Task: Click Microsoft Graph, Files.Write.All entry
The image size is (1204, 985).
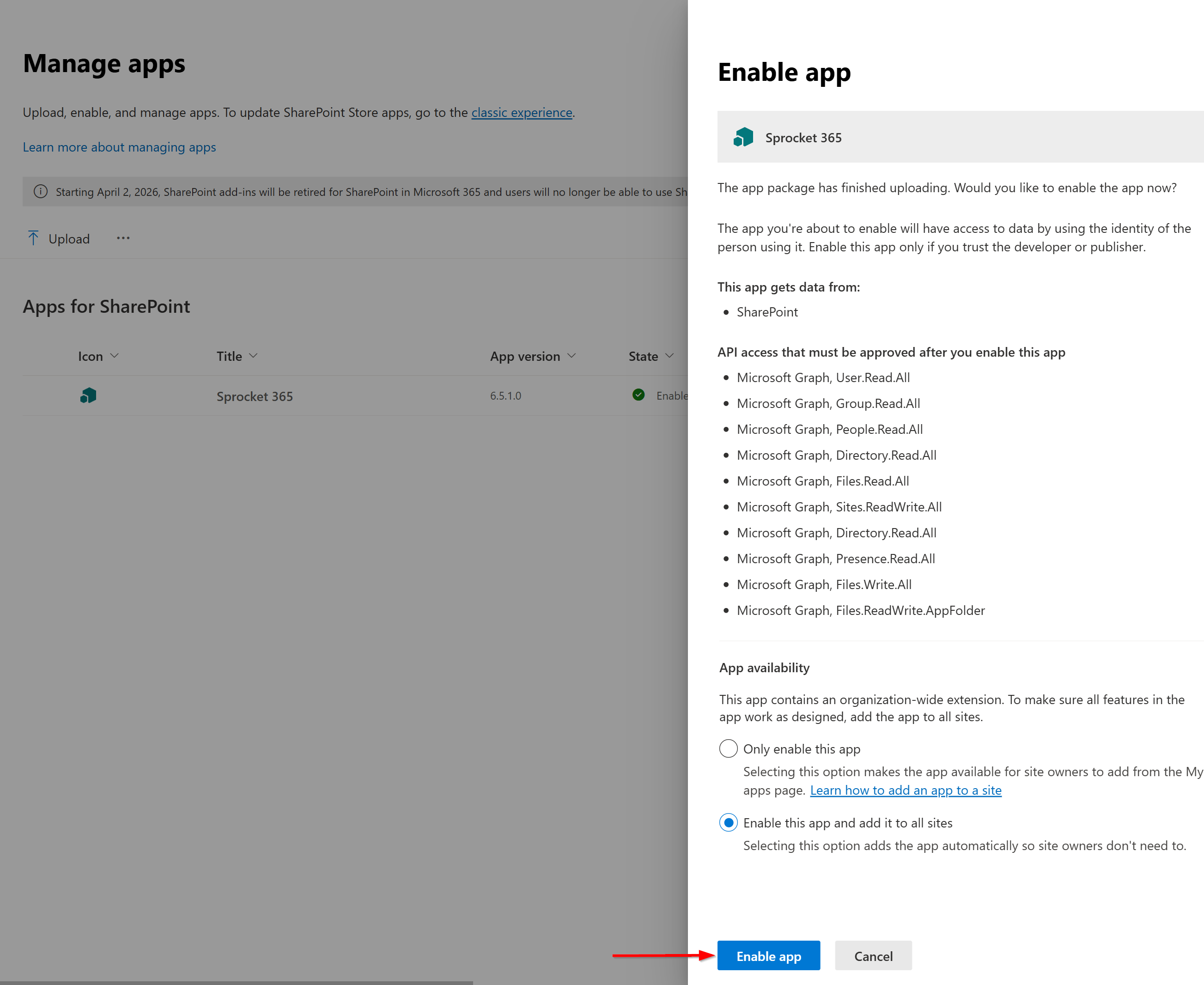Action: click(824, 584)
